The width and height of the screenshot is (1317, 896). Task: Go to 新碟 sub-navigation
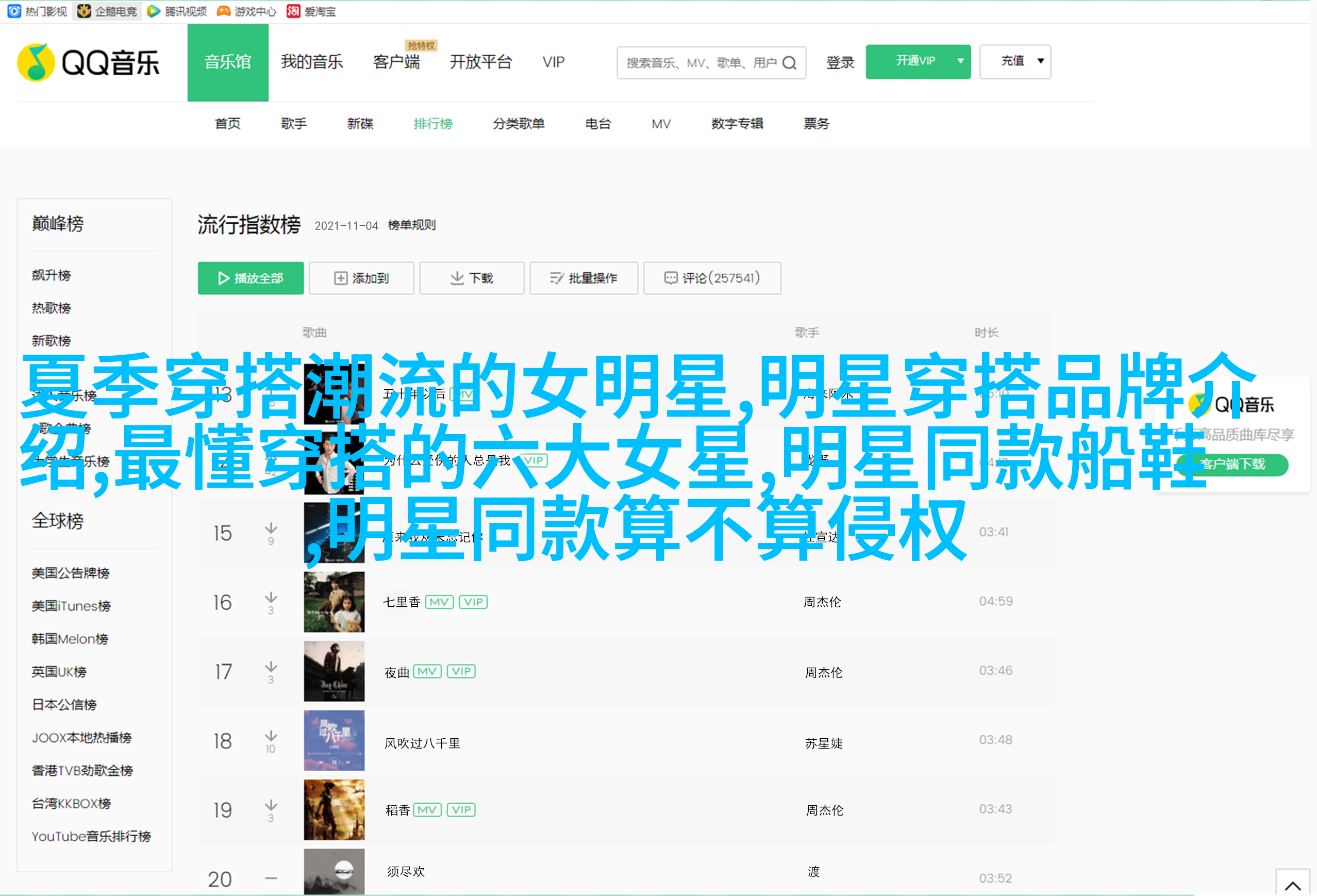pos(360,124)
